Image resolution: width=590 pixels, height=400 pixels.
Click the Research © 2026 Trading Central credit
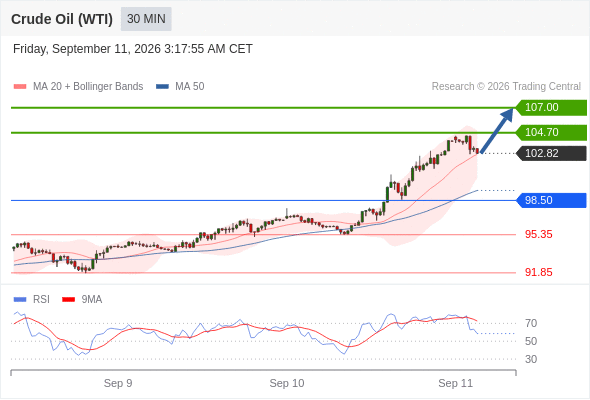tap(506, 87)
